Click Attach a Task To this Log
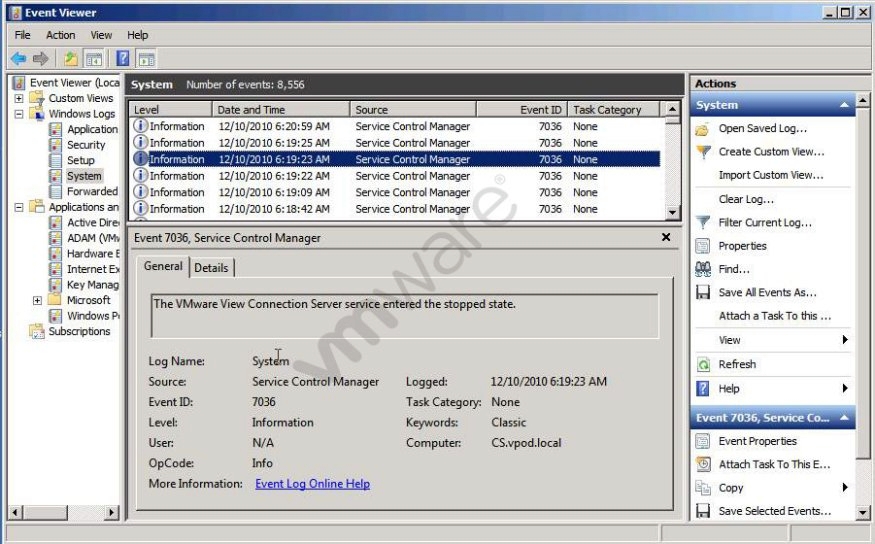The image size is (875, 544). coord(775,316)
